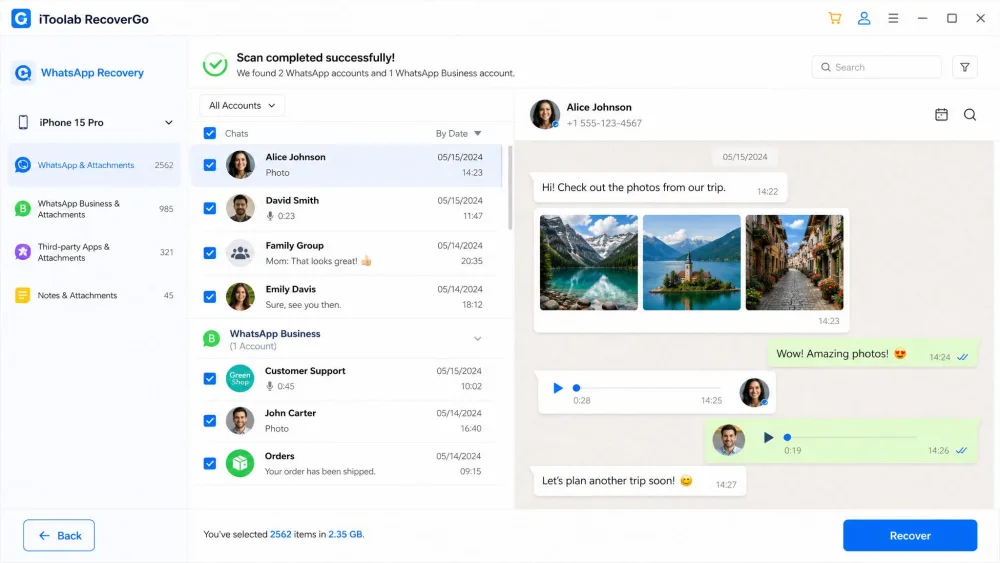Uncheck the John Carter chat checkbox
This screenshot has height=563, width=1000.
coord(210,421)
